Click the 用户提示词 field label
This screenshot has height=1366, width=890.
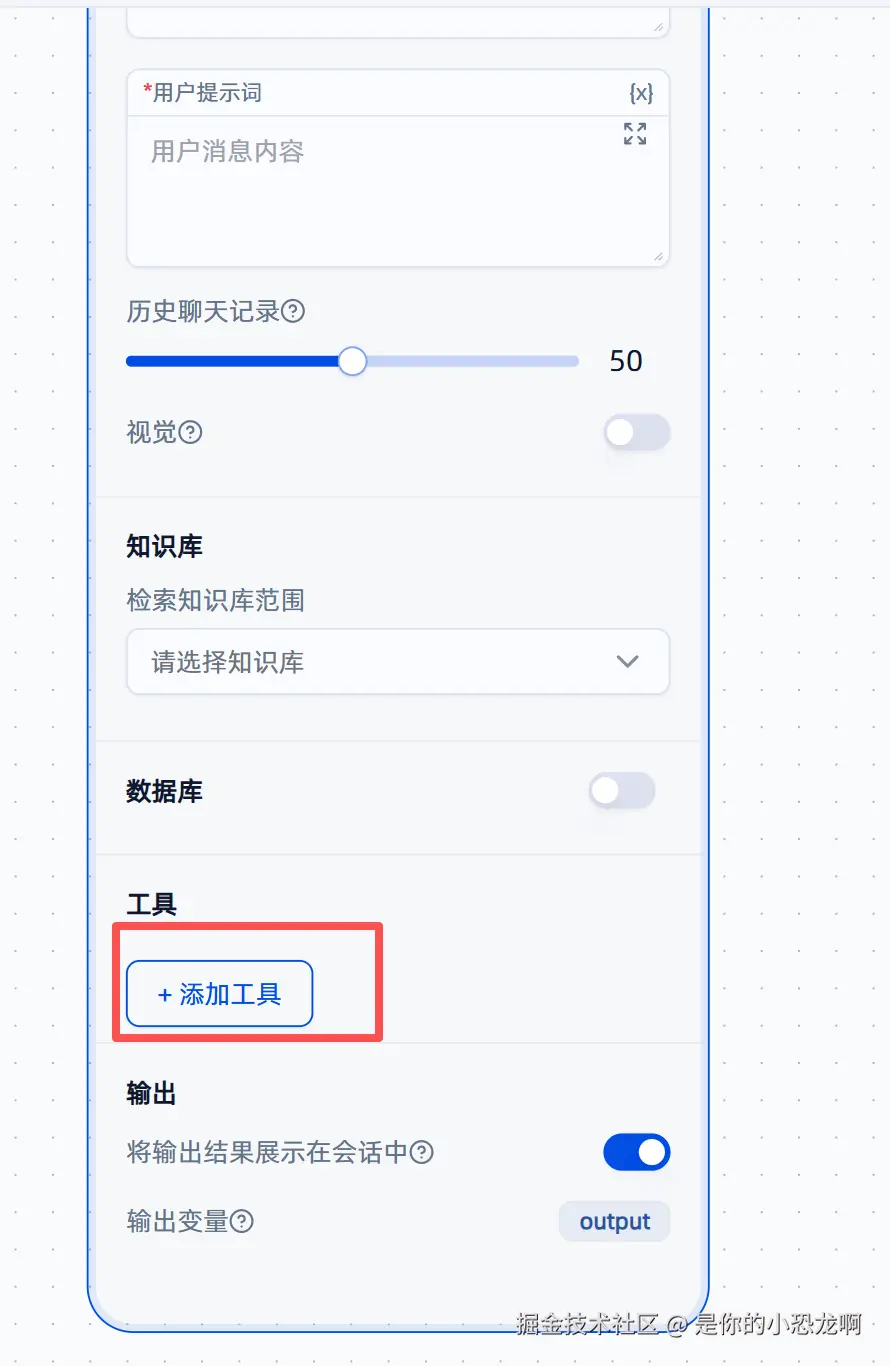(207, 93)
